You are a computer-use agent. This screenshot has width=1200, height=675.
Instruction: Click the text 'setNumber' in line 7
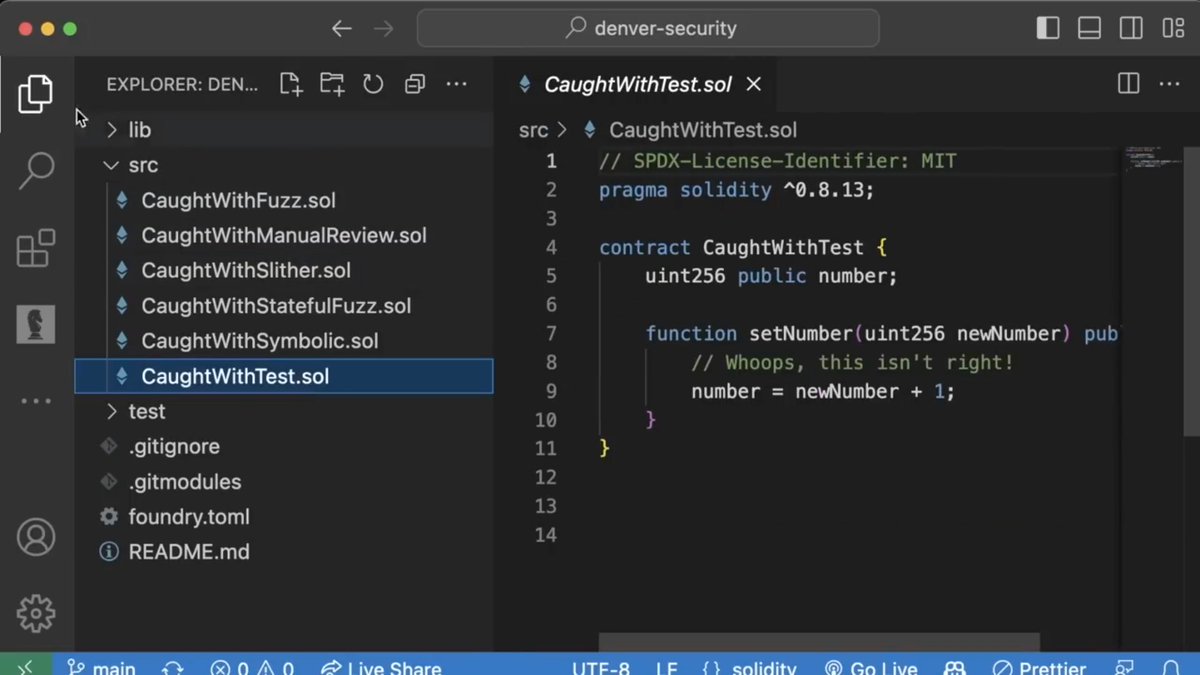(801, 333)
